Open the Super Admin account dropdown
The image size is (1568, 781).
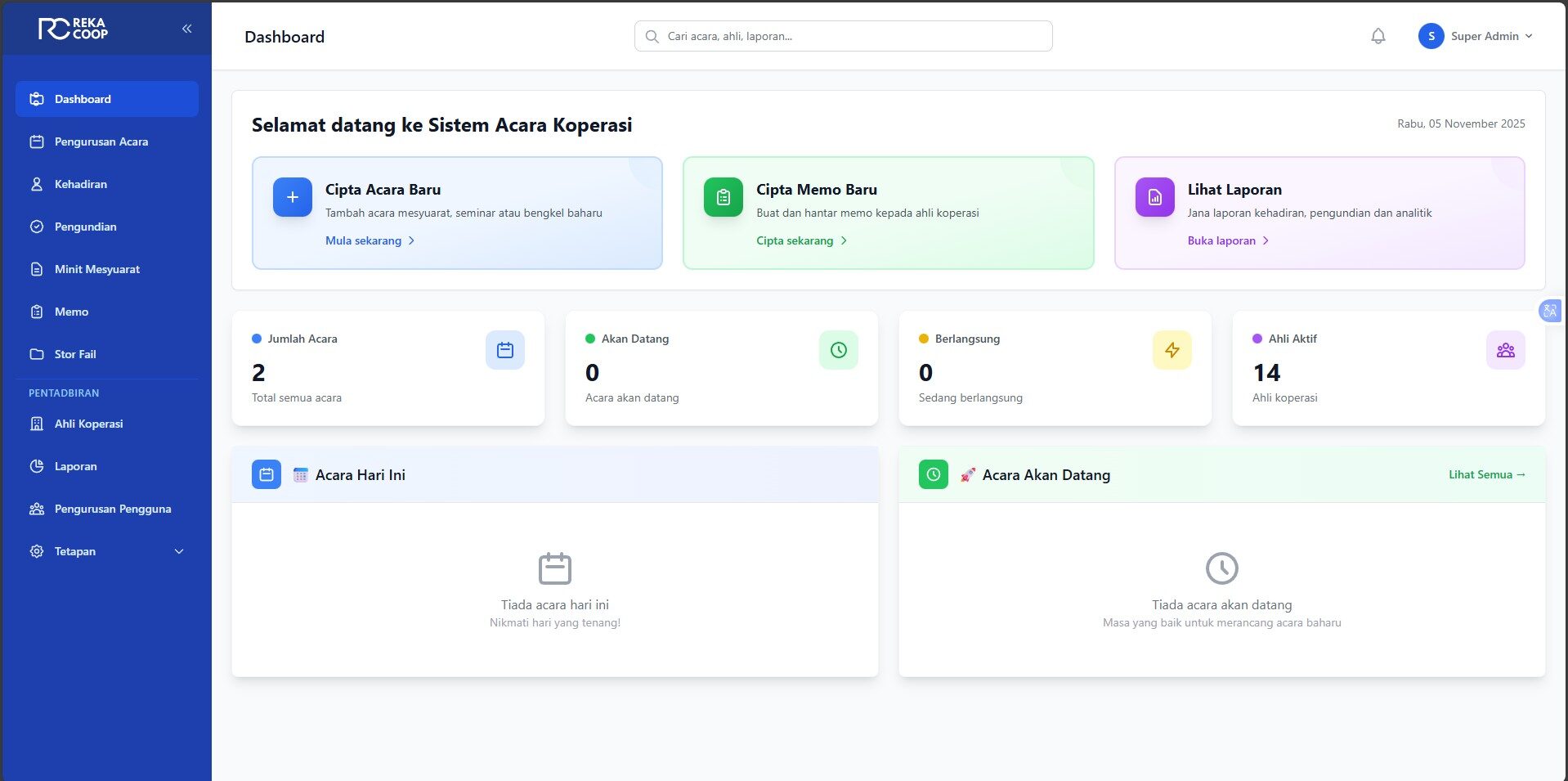point(1476,36)
